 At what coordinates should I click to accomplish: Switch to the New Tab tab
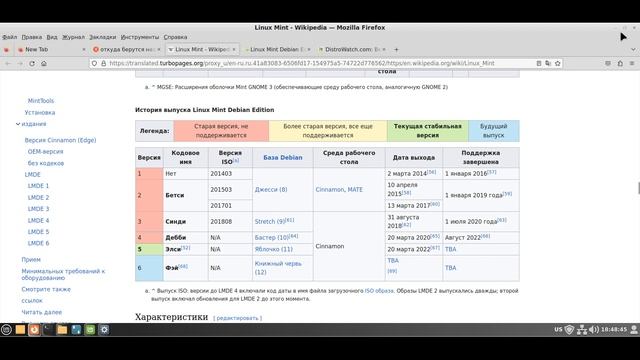[51, 49]
